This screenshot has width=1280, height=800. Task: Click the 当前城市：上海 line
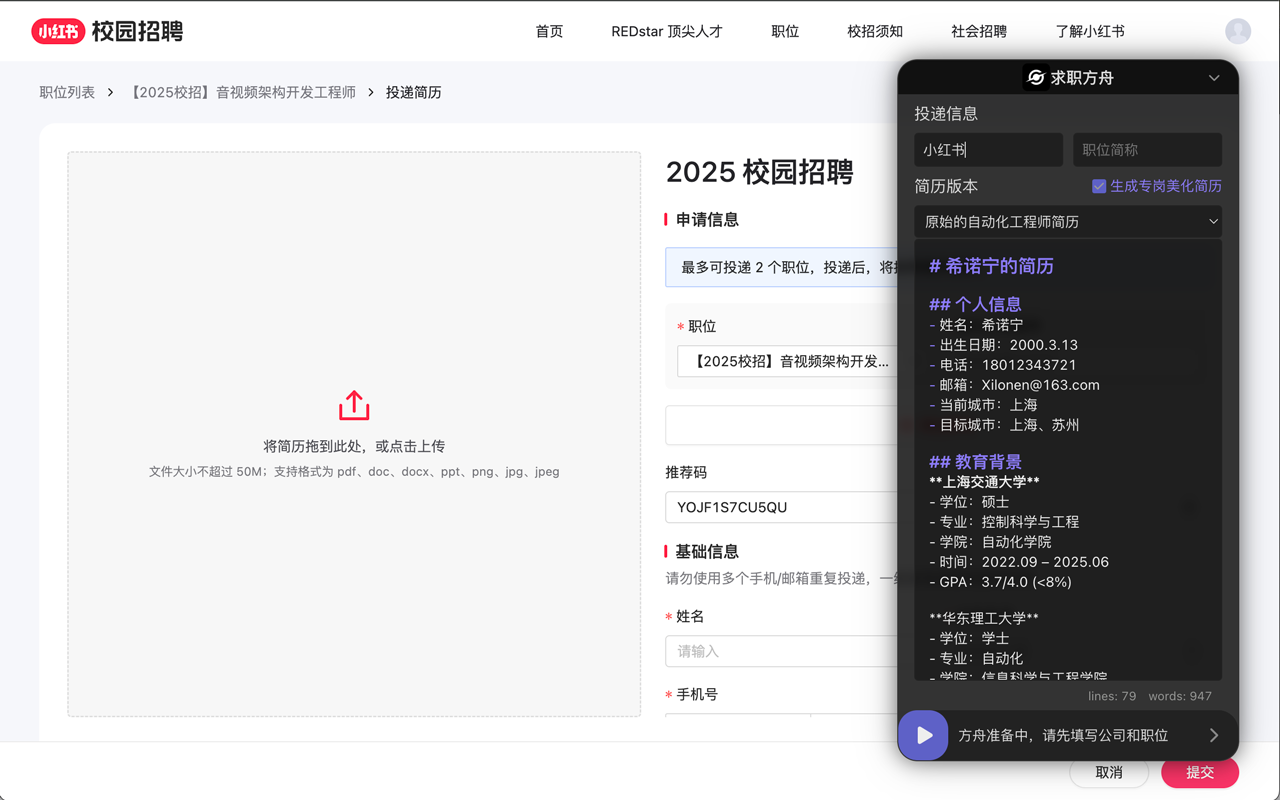(983, 405)
